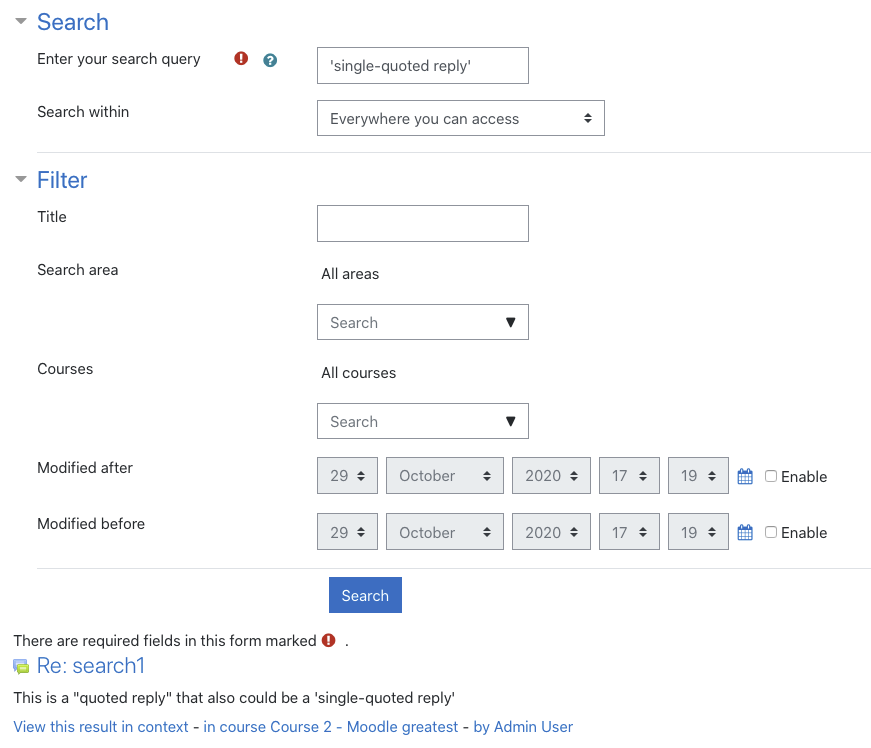Image resolution: width=871 pixels, height=748 pixels.
Task: Expand the Search area autocomplete arrow
Action: pos(510,322)
